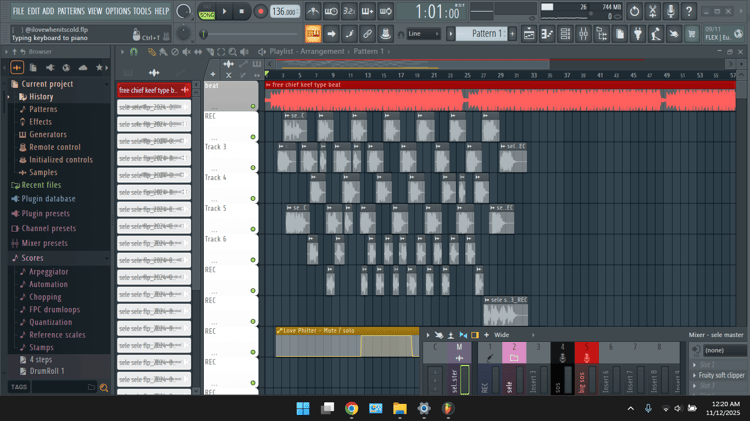The height and width of the screenshot is (421, 750).
Task: Open the FILE menu
Action: (18, 11)
